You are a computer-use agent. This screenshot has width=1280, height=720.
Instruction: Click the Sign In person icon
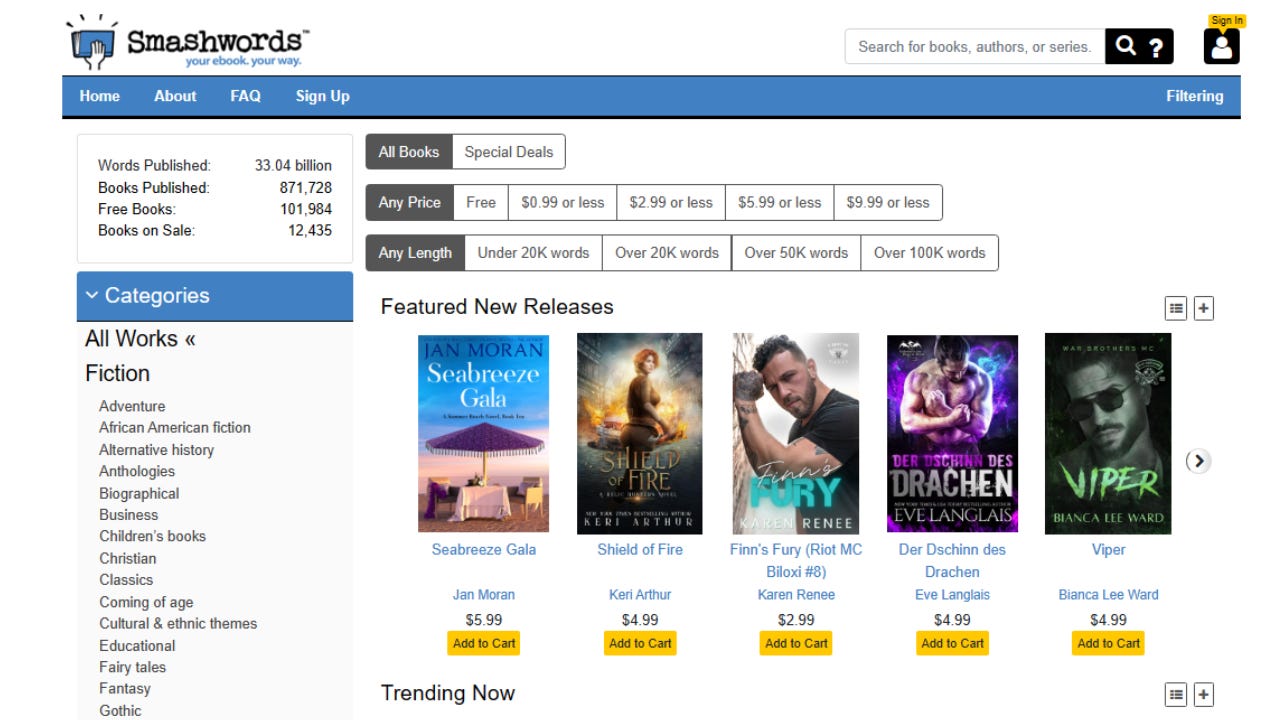pos(1221,46)
